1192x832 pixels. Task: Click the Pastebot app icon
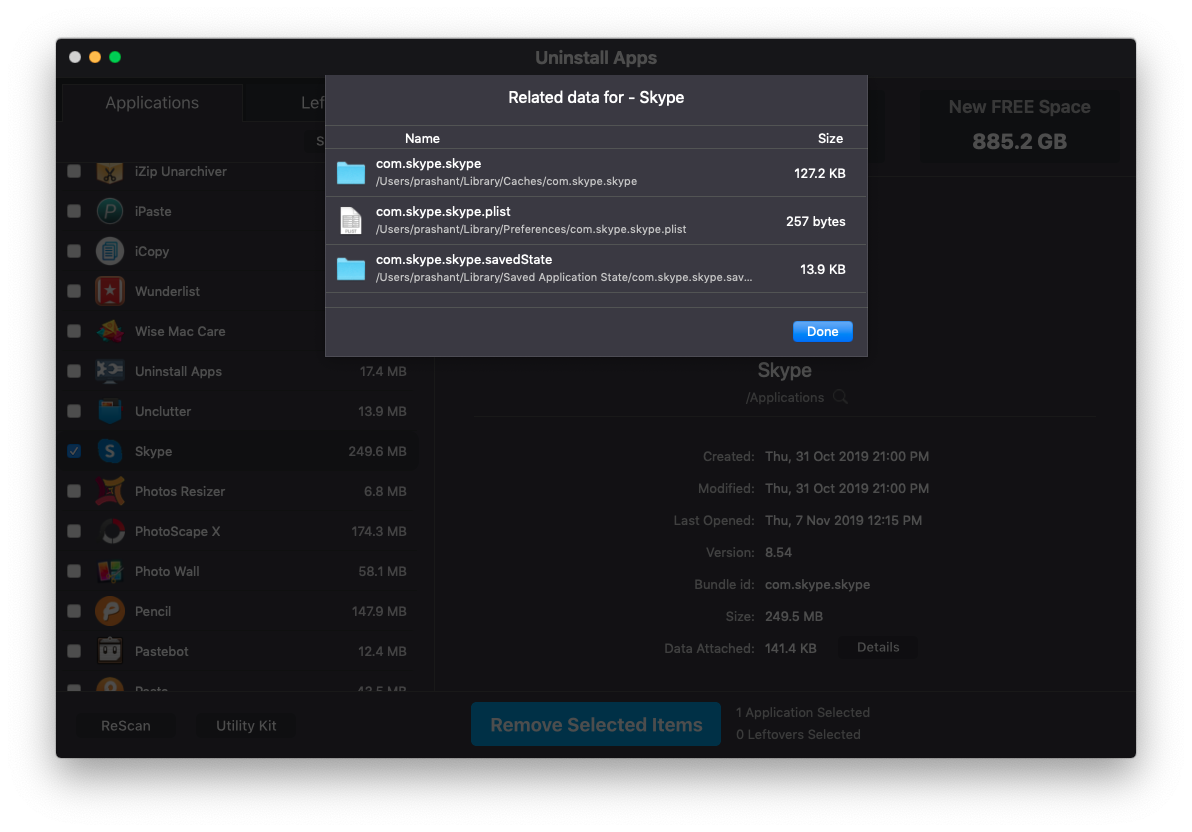(x=110, y=651)
